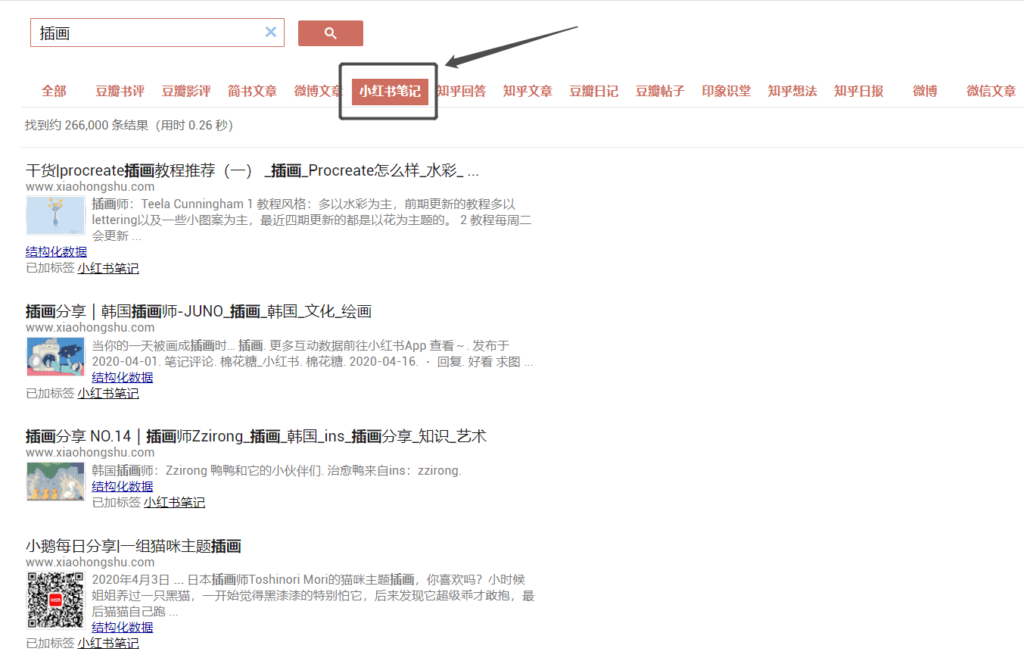This screenshot has height=661, width=1024.
Task: Click the snippet starting 插画师: Teela Cunningham
Action: click(x=312, y=220)
